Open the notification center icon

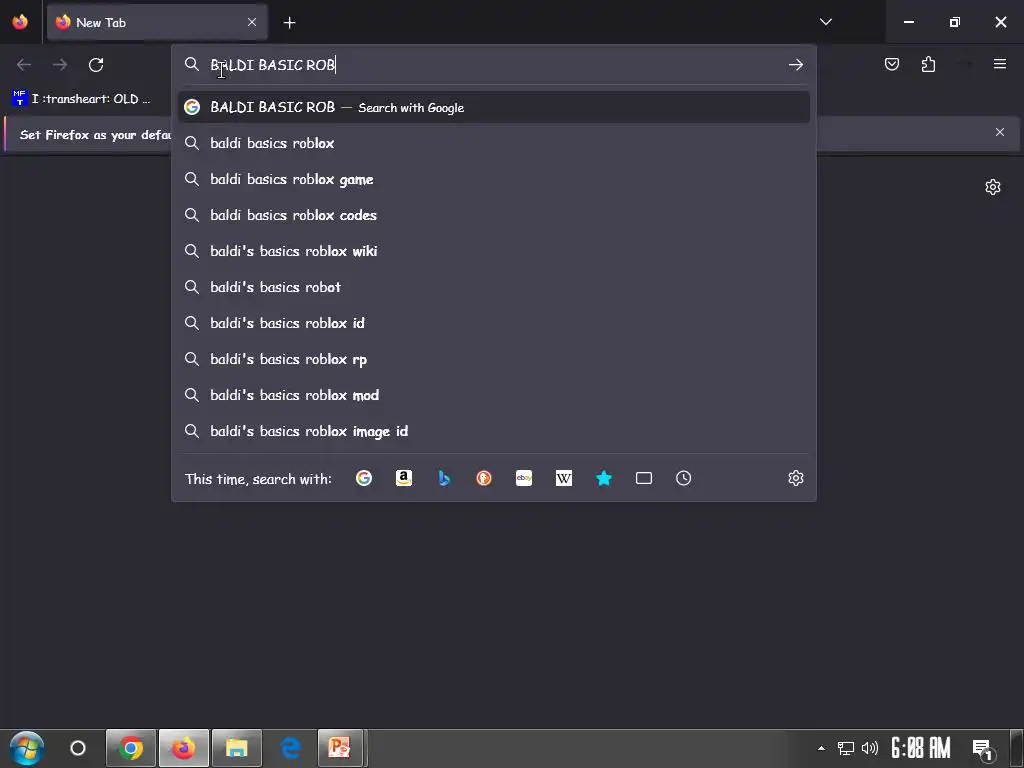[x=983, y=749]
